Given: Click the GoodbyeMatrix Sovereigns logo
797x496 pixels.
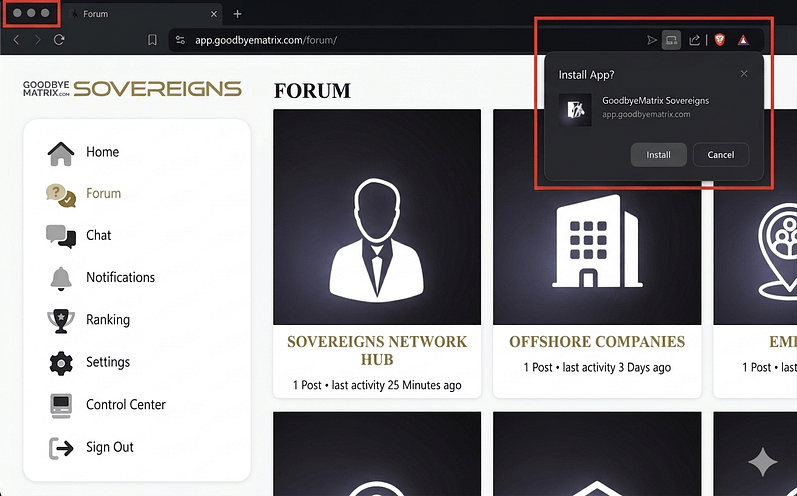Looking at the screenshot, I should pyautogui.click(x=132, y=88).
